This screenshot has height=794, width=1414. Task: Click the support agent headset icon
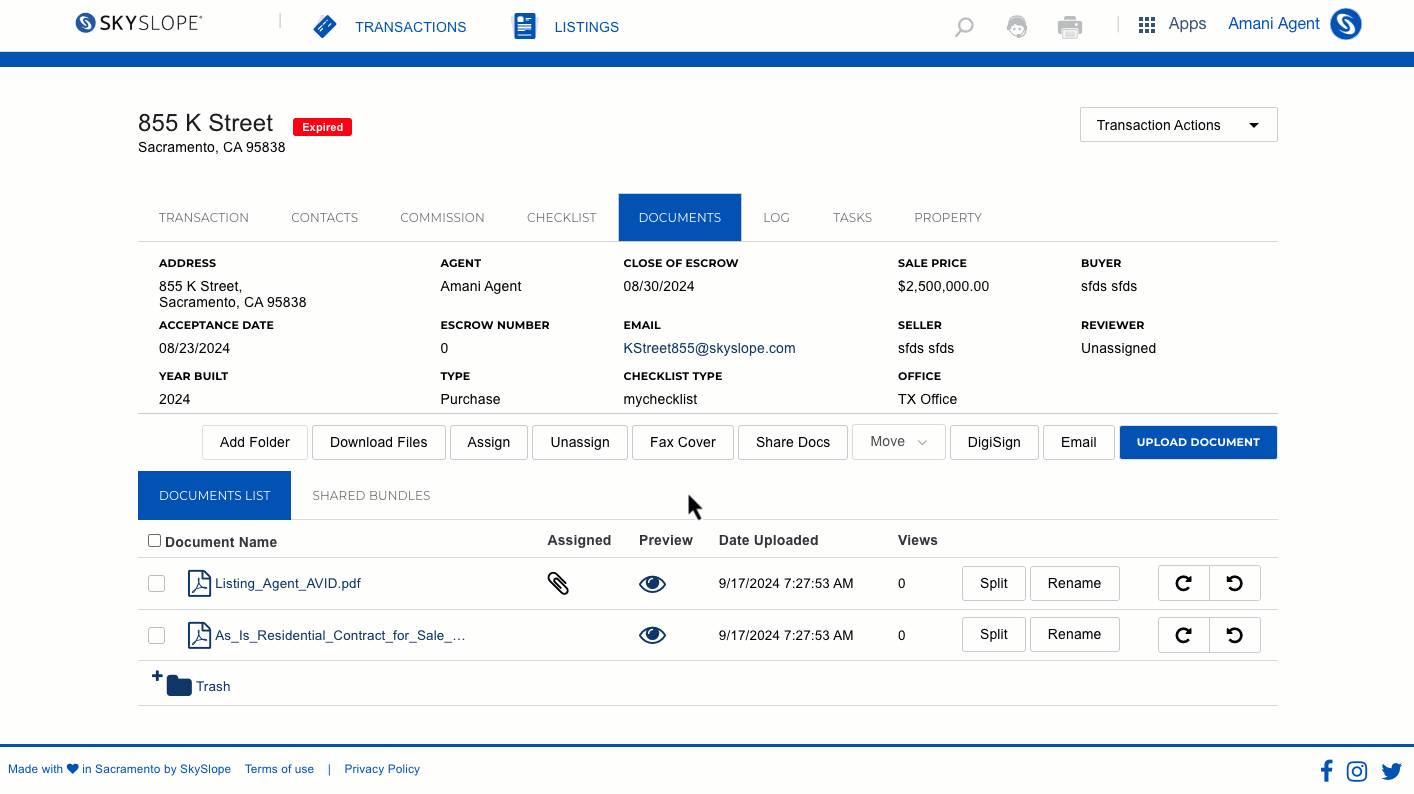(x=1017, y=27)
